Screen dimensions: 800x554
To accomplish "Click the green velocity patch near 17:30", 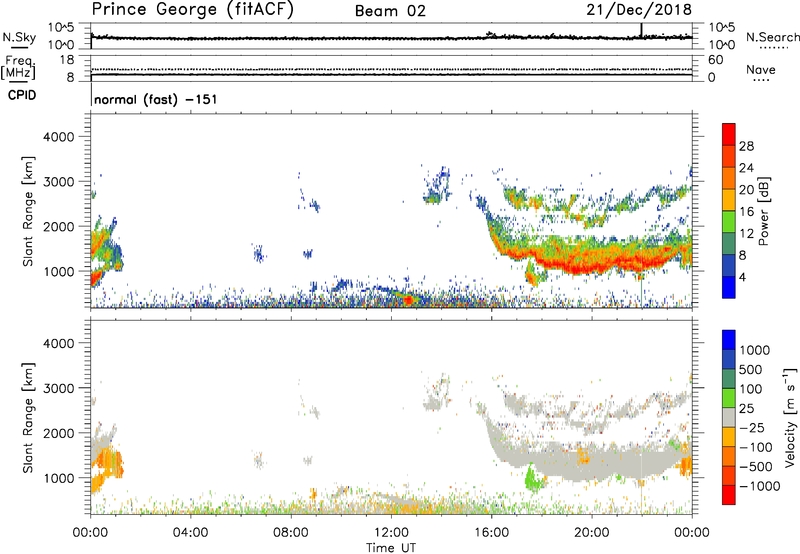I will pyautogui.click(x=533, y=478).
